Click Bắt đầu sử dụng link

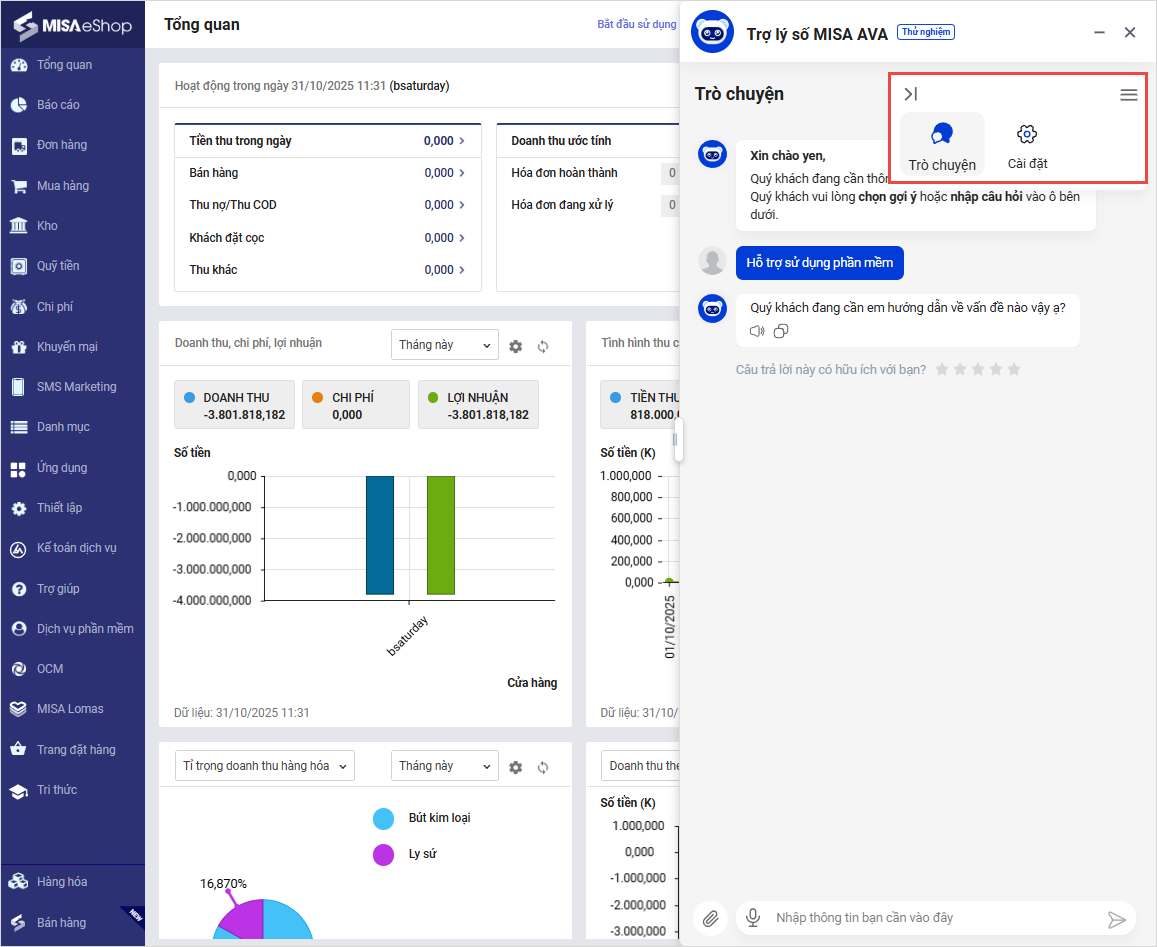click(636, 24)
